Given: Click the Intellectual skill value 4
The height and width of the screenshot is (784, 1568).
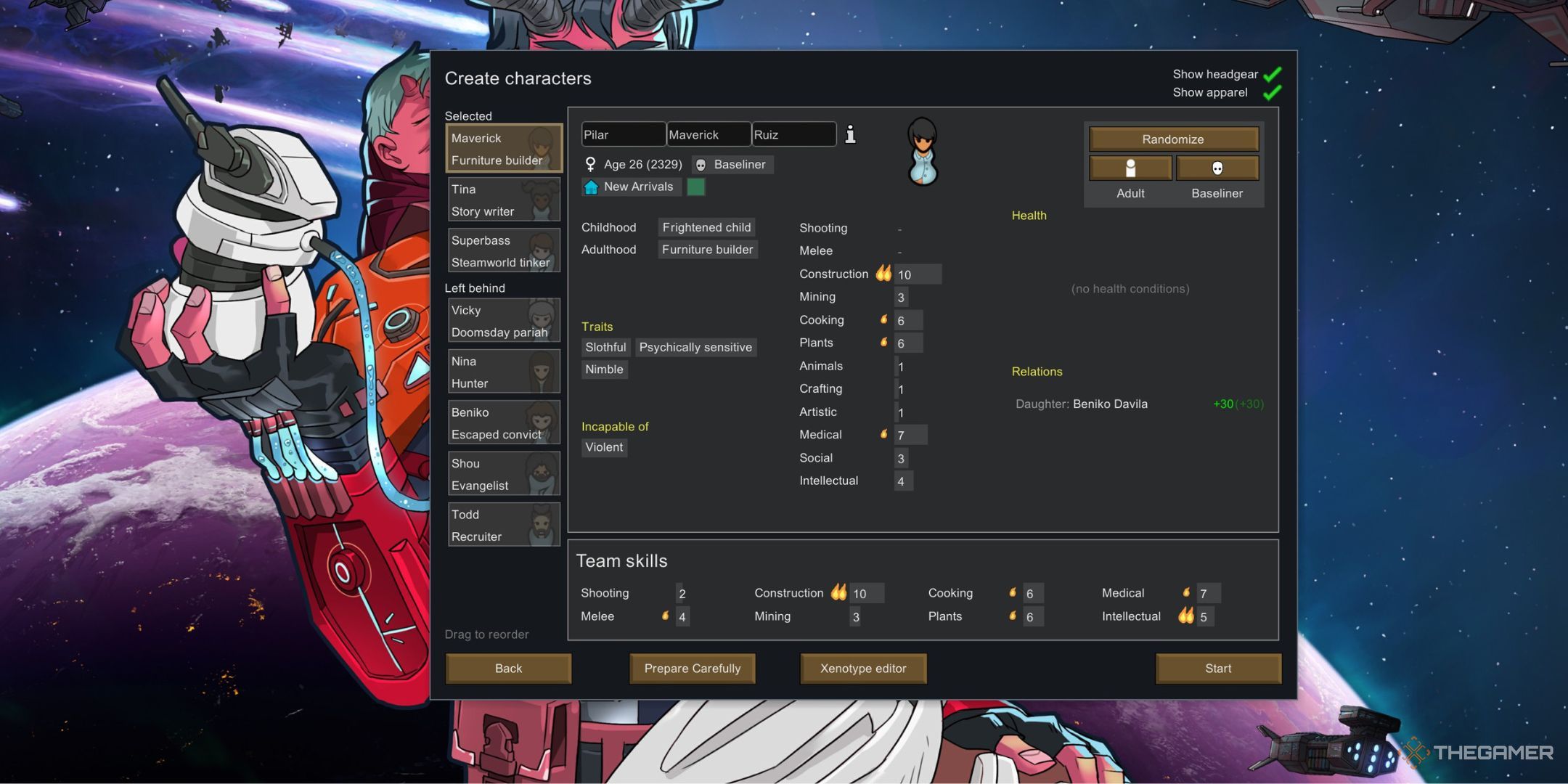Looking at the screenshot, I should click(x=902, y=481).
